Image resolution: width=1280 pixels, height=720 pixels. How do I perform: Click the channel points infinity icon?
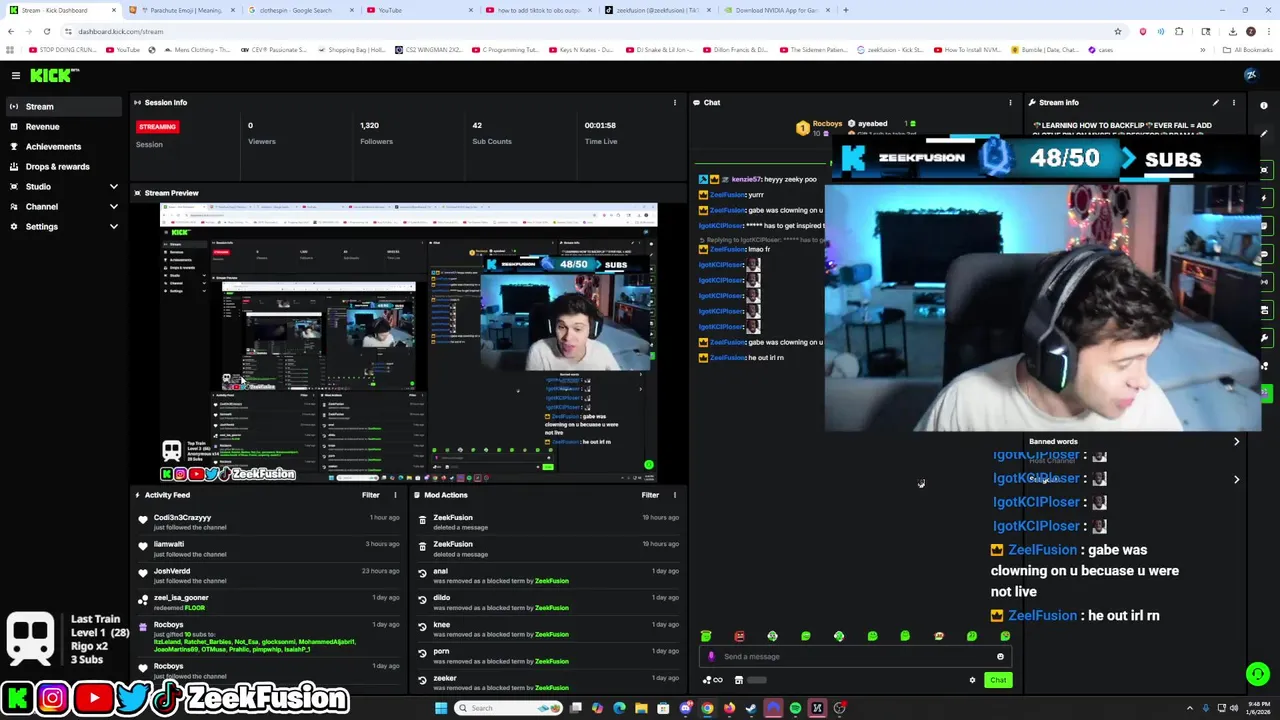click(x=713, y=680)
